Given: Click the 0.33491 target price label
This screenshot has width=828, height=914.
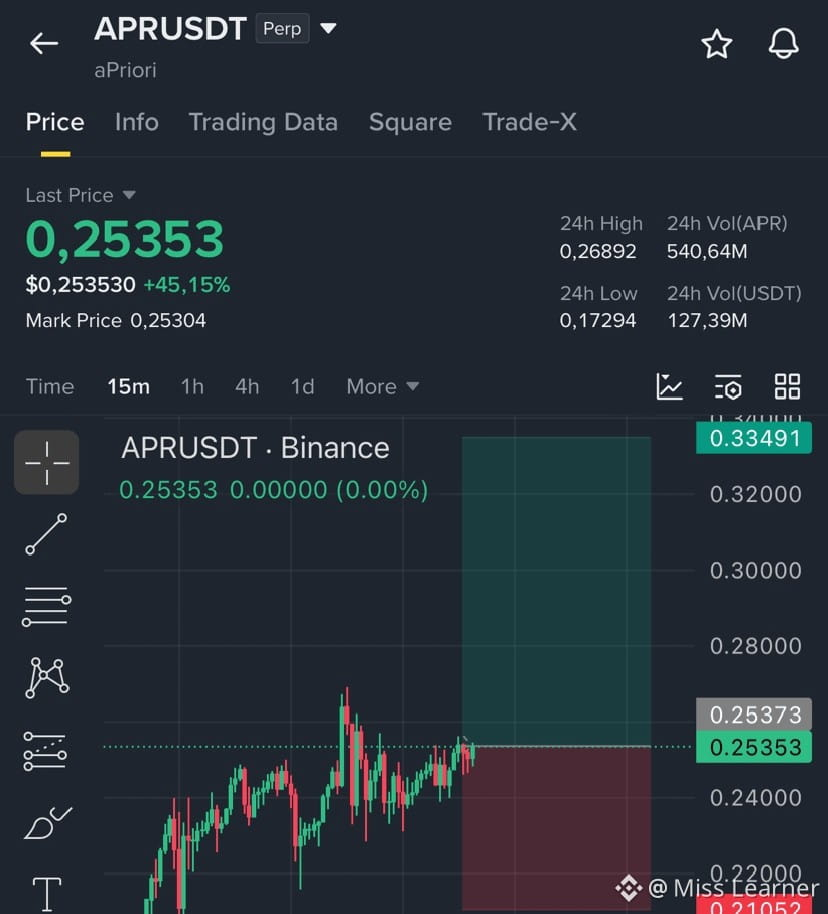Looking at the screenshot, I should pos(754,438).
